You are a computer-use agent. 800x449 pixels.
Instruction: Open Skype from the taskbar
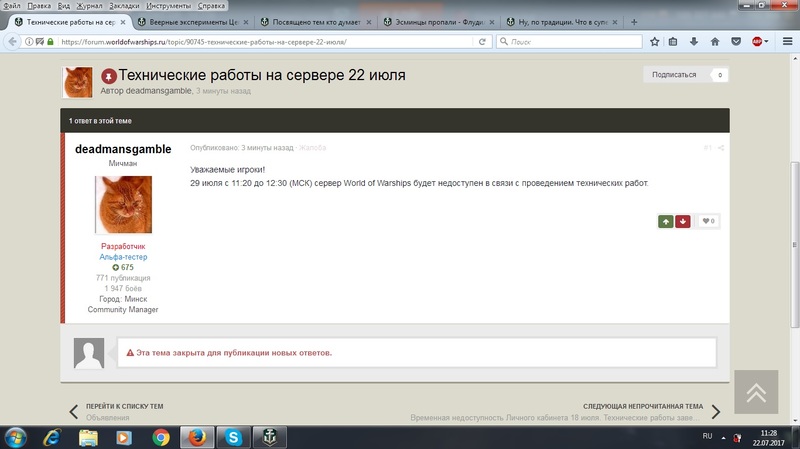click(233, 437)
